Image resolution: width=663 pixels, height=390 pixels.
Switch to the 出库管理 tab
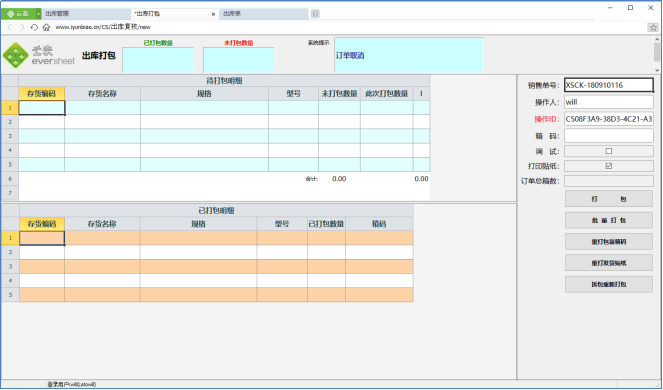86,14
